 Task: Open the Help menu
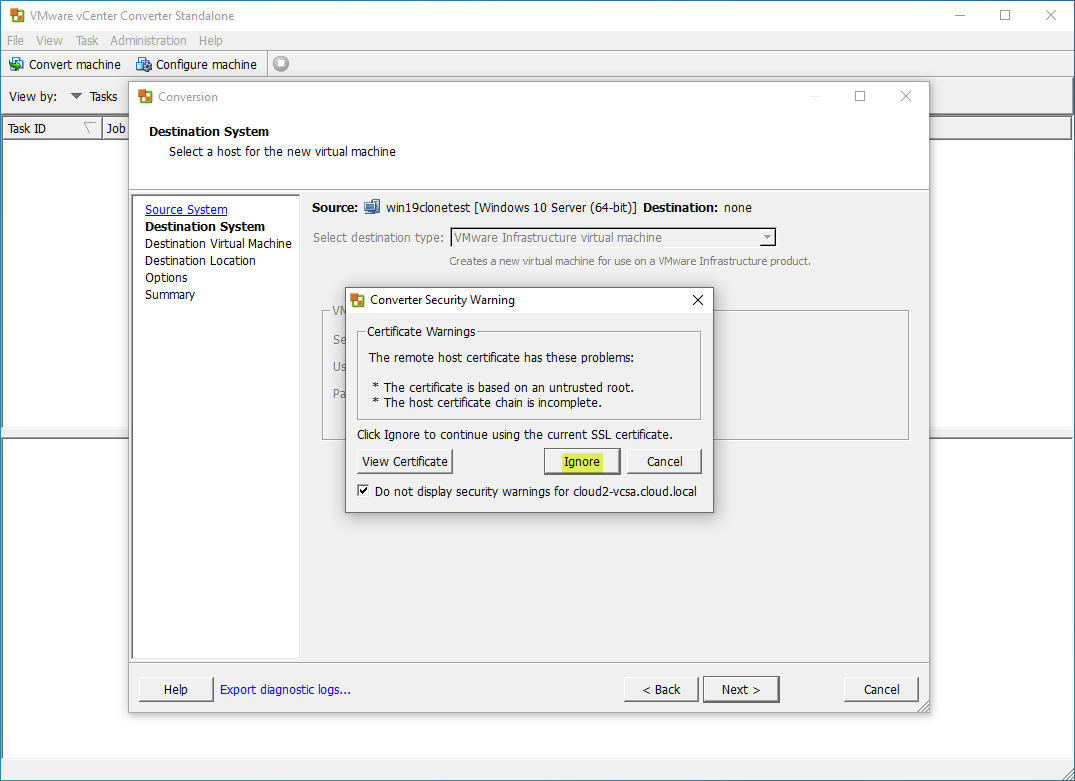click(210, 40)
